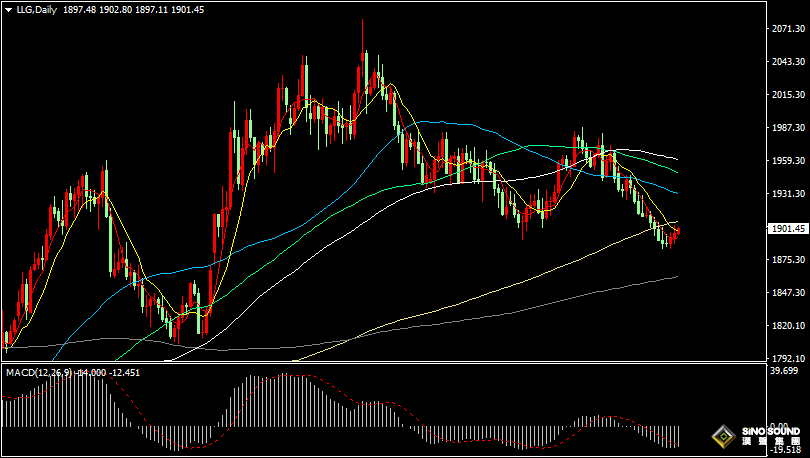The height and width of the screenshot is (458, 810).
Task: Click the 1931.30 price axis label
Action: pos(788,194)
